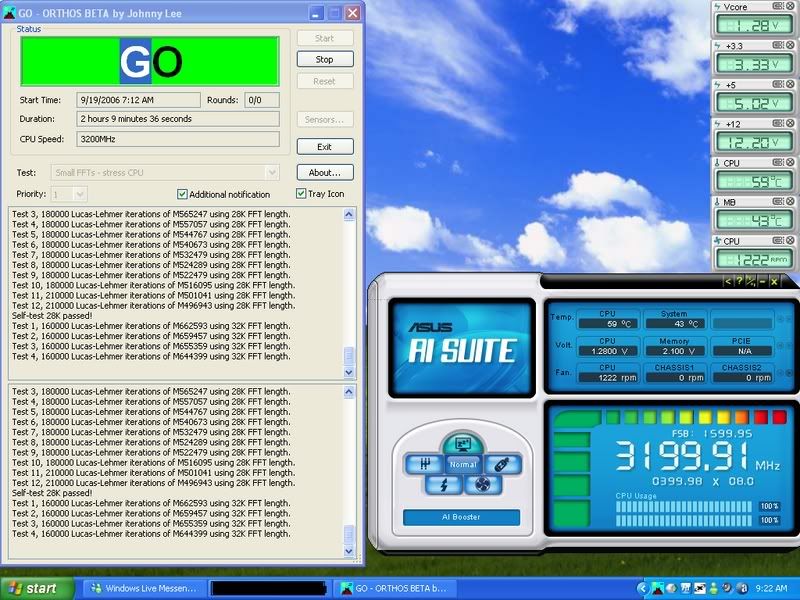Viewport: 800px width, 600px height.
Task: Switch to GO - ORTHOS BETA taskbar item
Action: [393, 588]
